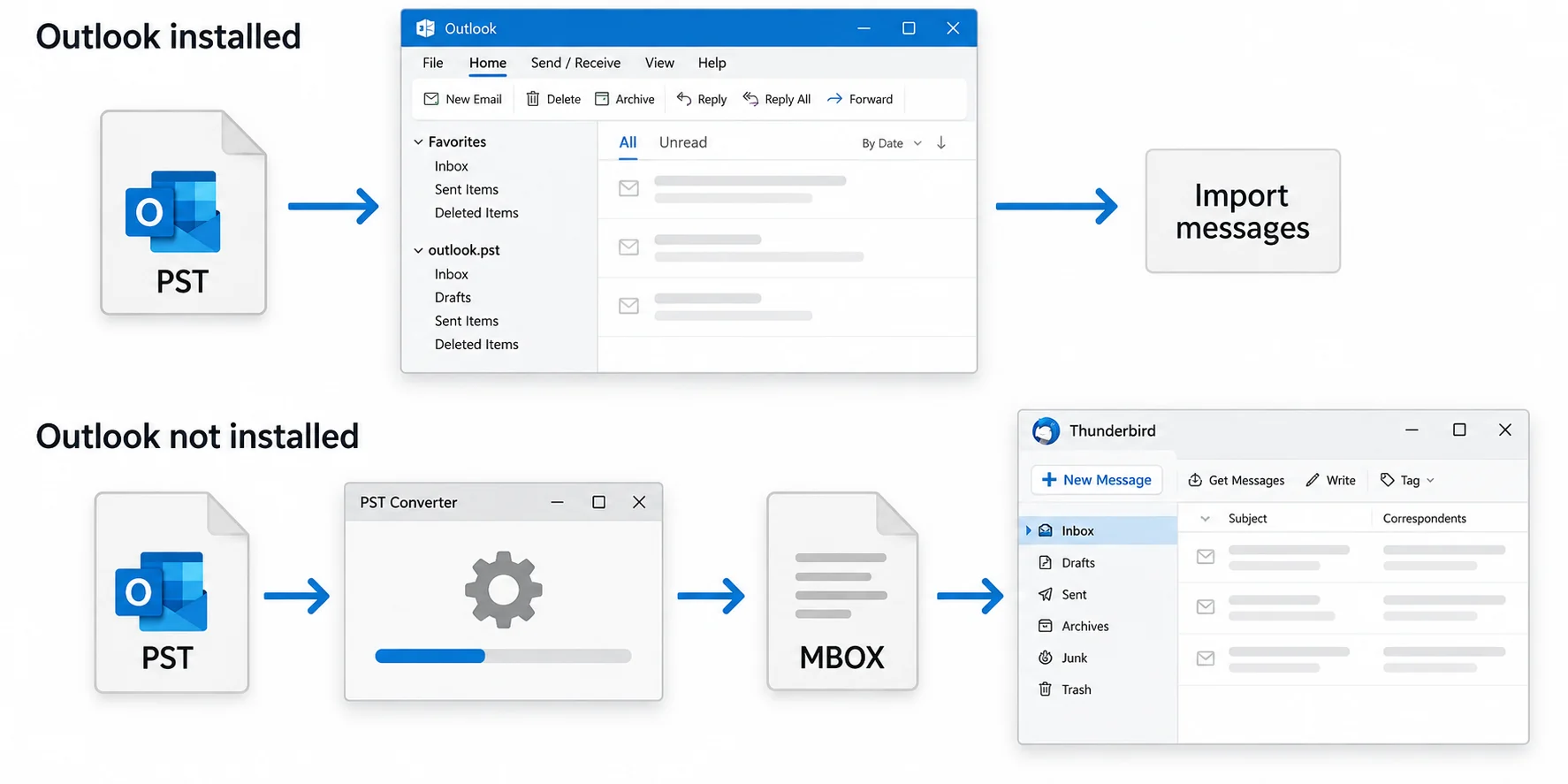Open the Send / Receive tab
Image resolution: width=1568 pixels, height=784 pixels.
575,63
